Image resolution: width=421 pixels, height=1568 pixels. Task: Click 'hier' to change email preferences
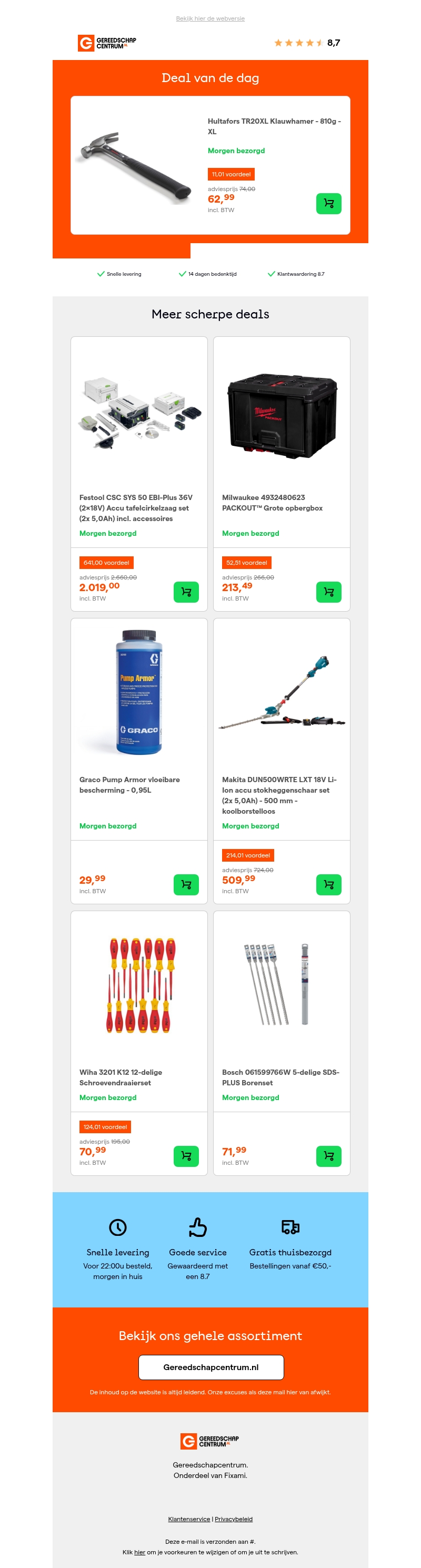point(140,1552)
